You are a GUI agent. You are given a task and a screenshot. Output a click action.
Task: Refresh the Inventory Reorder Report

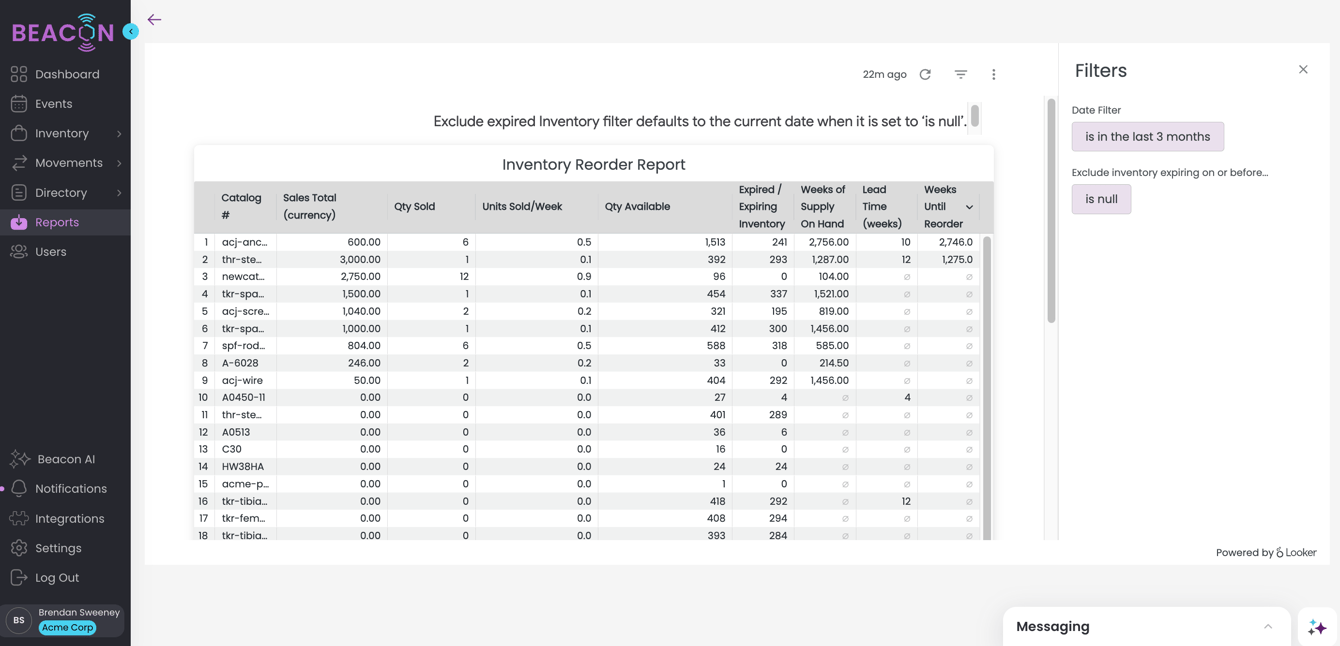click(925, 73)
